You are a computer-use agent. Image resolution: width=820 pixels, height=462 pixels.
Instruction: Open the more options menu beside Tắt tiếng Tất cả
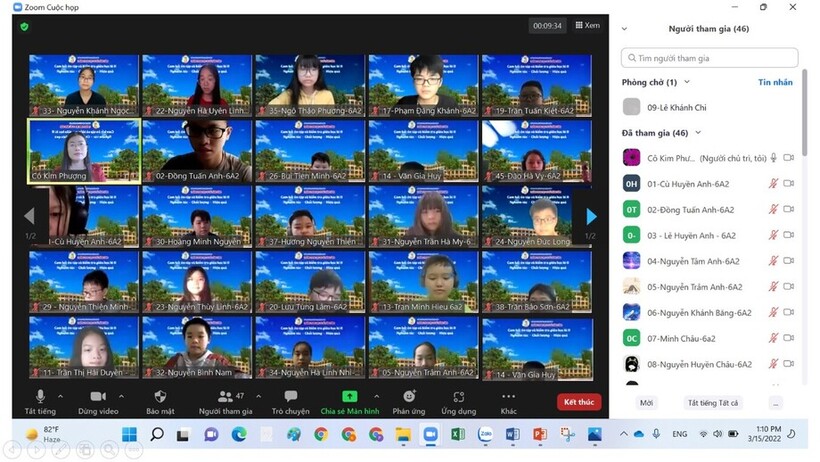click(775, 403)
